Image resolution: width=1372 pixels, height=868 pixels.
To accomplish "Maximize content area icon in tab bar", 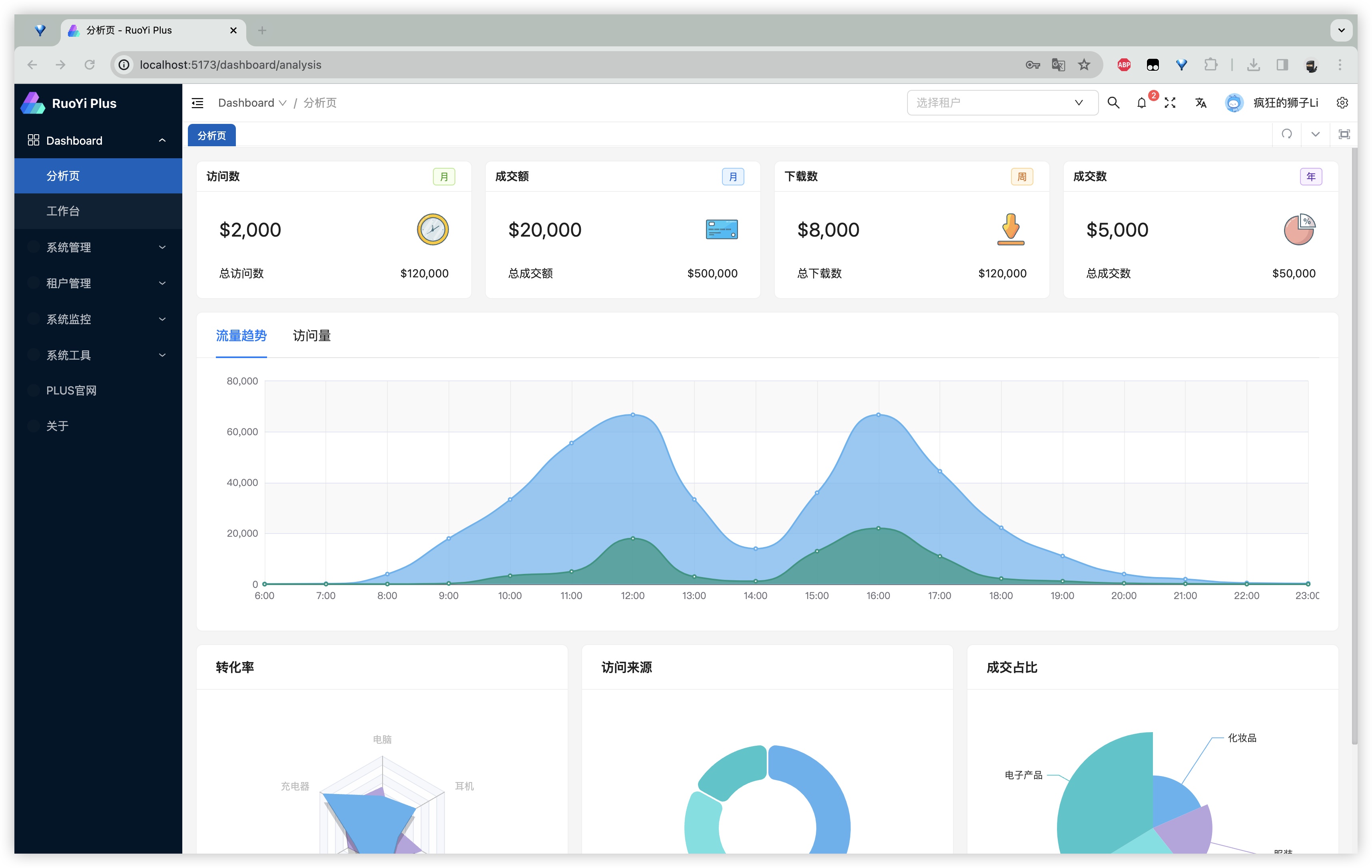I will point(1344,134).
